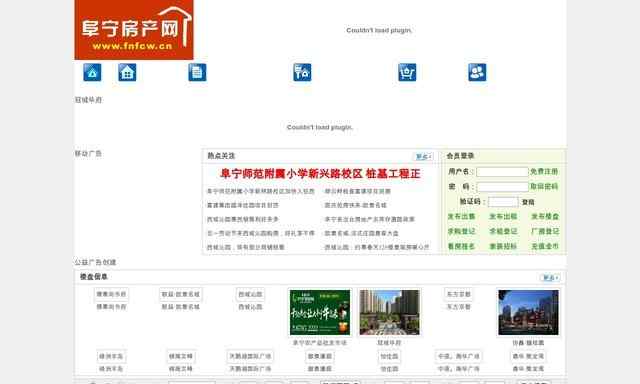Click the 移动广告 label at left
This screenshot has height=384, width=640.
88,154
